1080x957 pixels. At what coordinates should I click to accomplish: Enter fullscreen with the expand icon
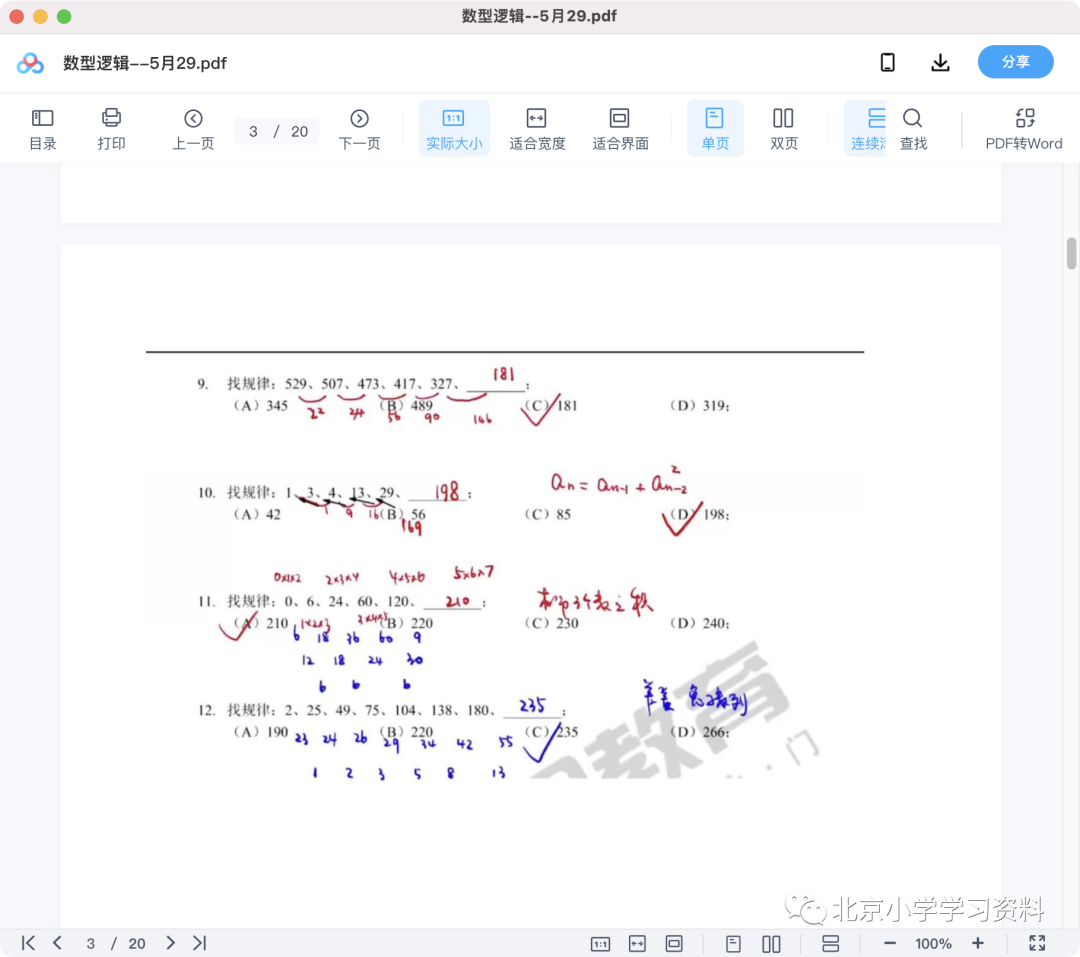pos(1037,943)
